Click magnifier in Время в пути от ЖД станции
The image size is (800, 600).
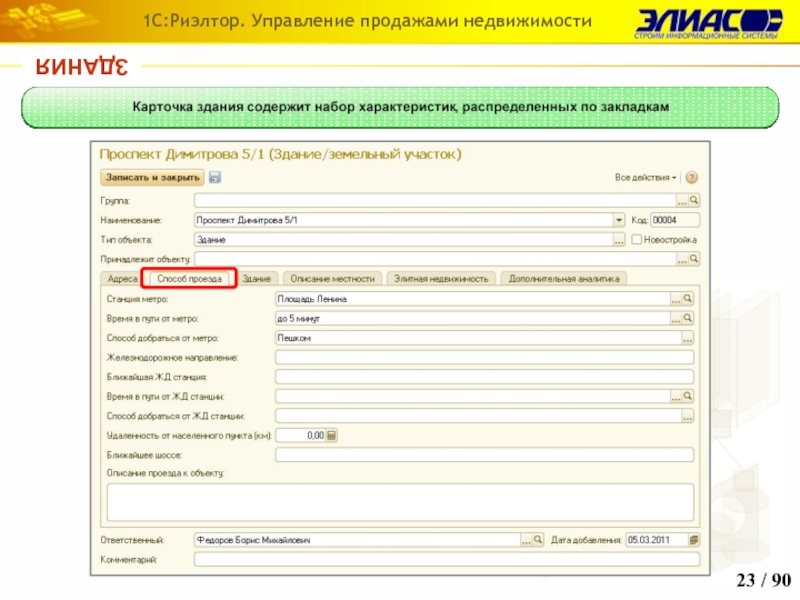(x=687, y=396)
